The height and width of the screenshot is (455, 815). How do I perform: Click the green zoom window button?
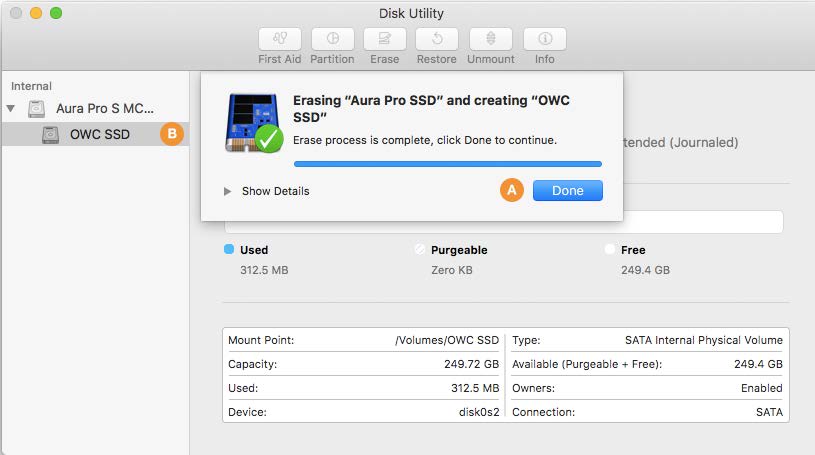pyautogui.click(x=56, y=13)
